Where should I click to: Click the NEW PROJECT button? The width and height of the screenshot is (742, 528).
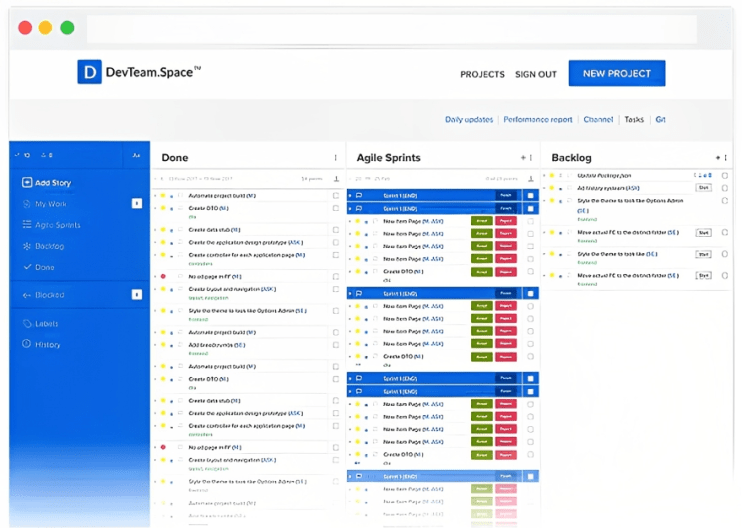click(x=616, y=73)
